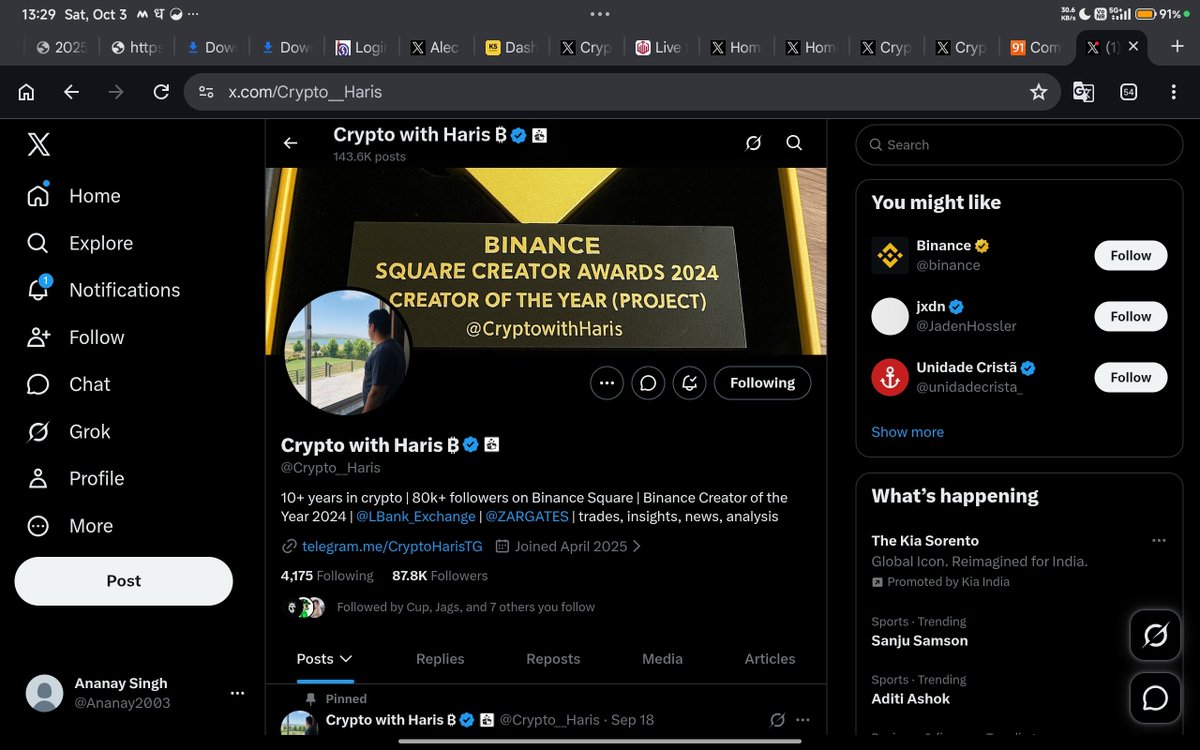1200x750 pixels.
Task: Open Chat from the sidebar
Action: pos(69,384)
